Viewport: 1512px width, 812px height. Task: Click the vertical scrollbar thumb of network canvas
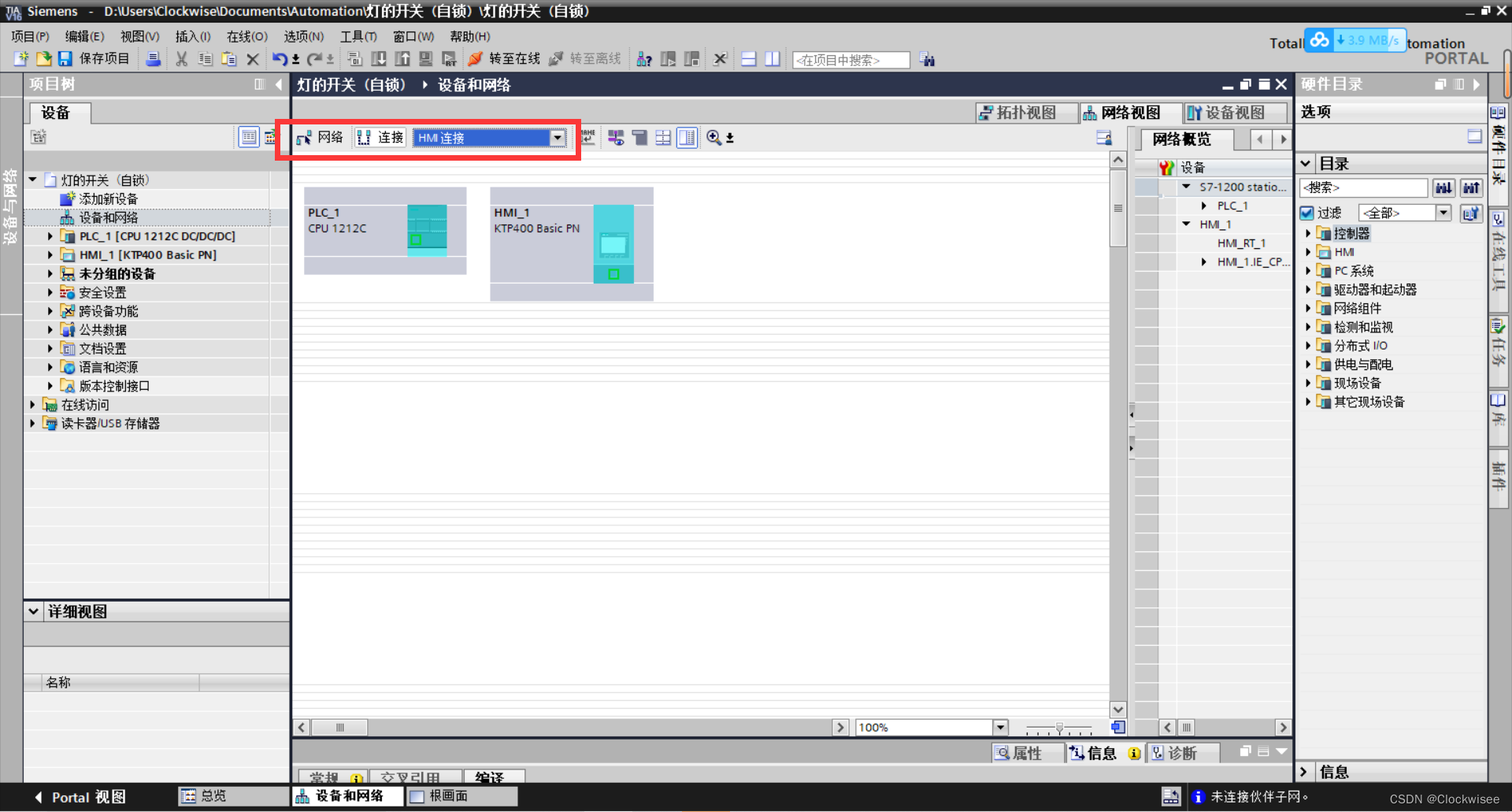1117,208
